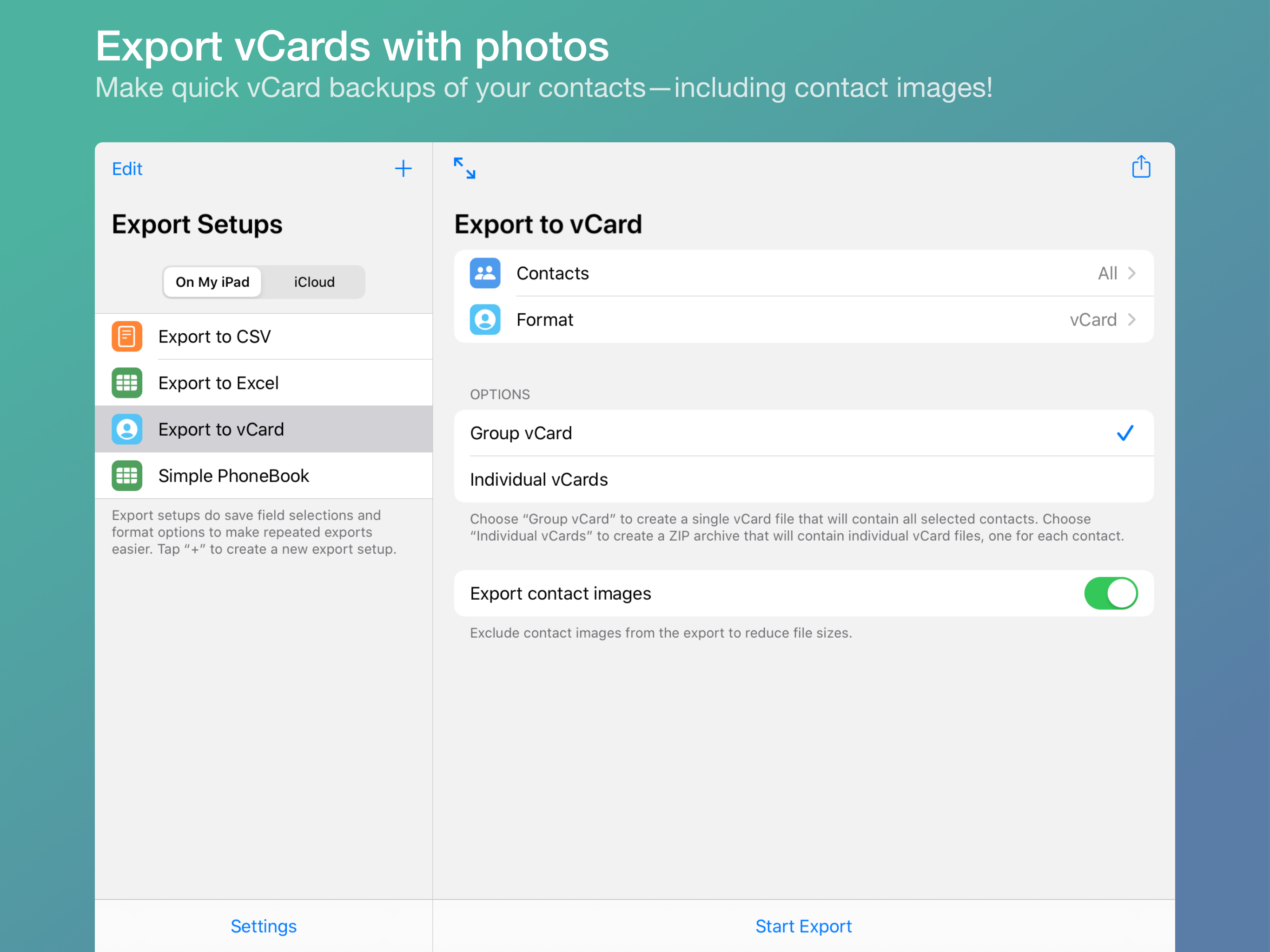Click the green Simple PhoneBook icon
The image size is (1270, 952).
click(127, 476)
